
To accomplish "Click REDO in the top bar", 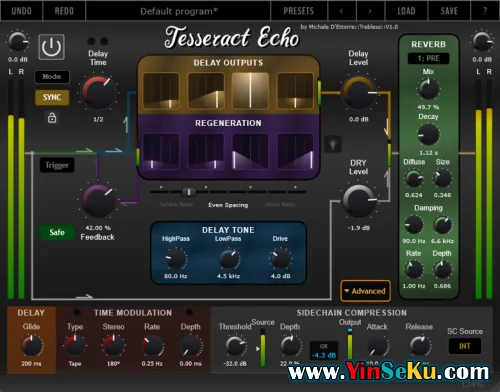I will tap(64, 11).
